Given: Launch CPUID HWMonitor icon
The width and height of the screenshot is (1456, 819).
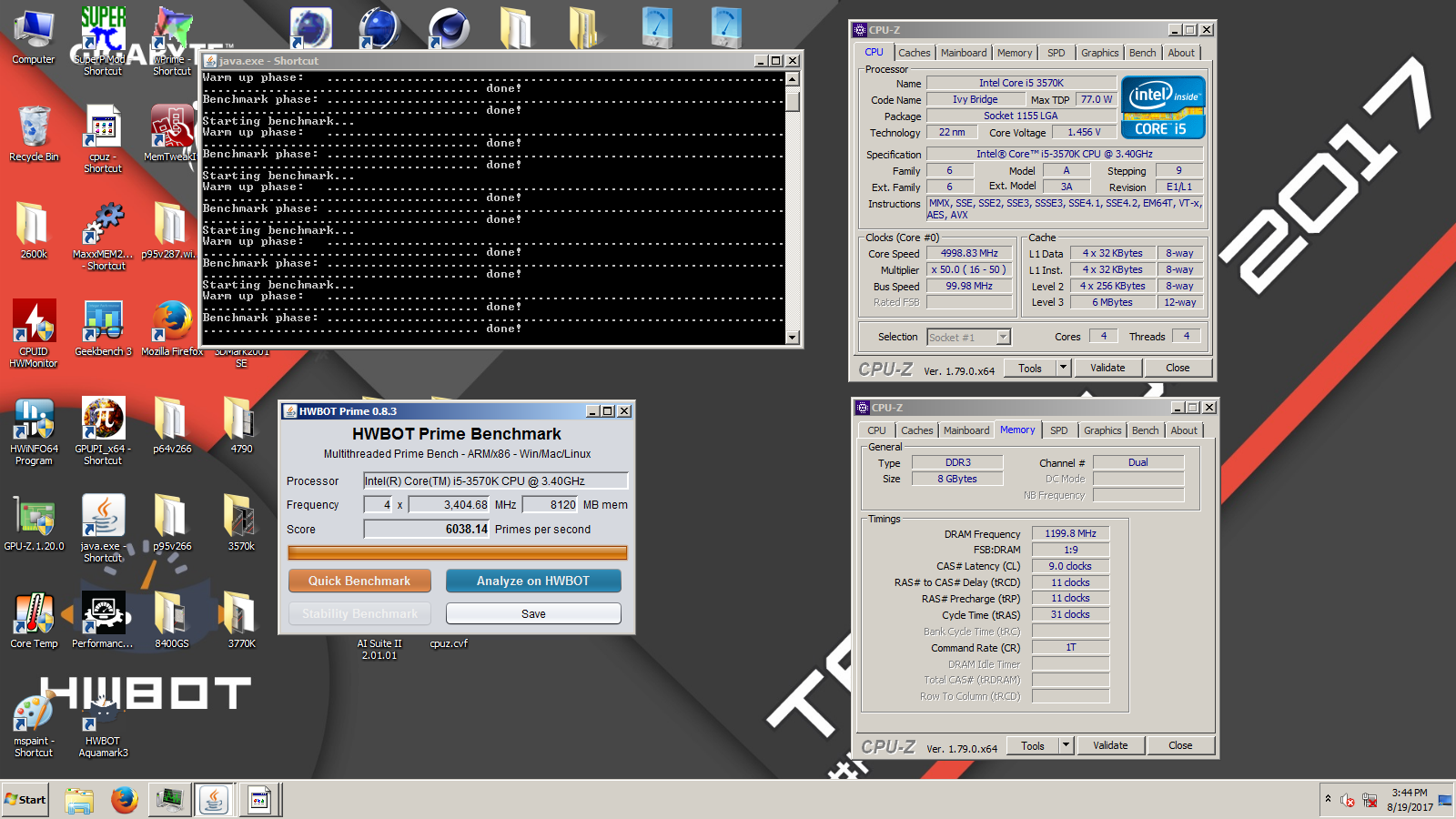Looking at the screenshot, I should coord(34,334).
